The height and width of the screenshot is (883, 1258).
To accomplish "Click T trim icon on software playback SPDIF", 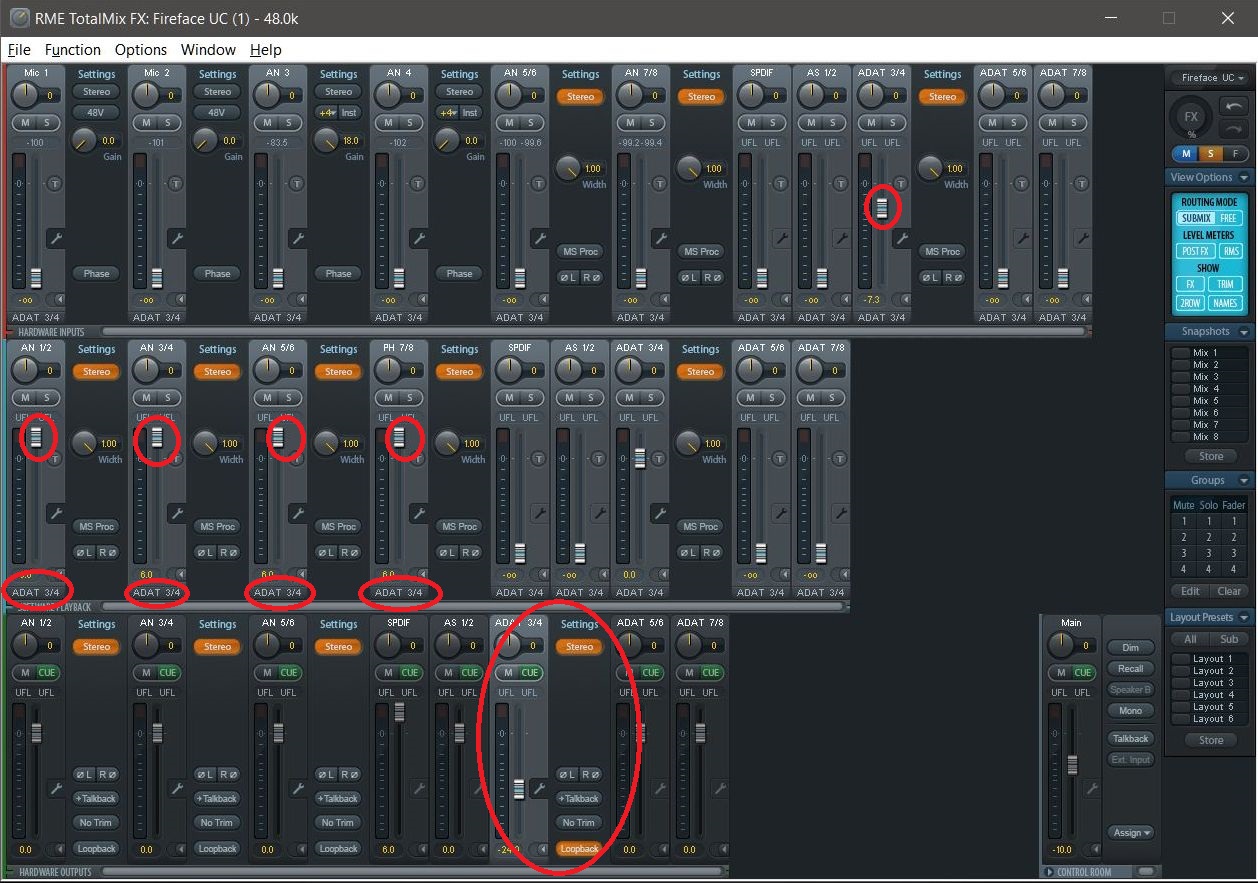I will [x=539, y=459].
